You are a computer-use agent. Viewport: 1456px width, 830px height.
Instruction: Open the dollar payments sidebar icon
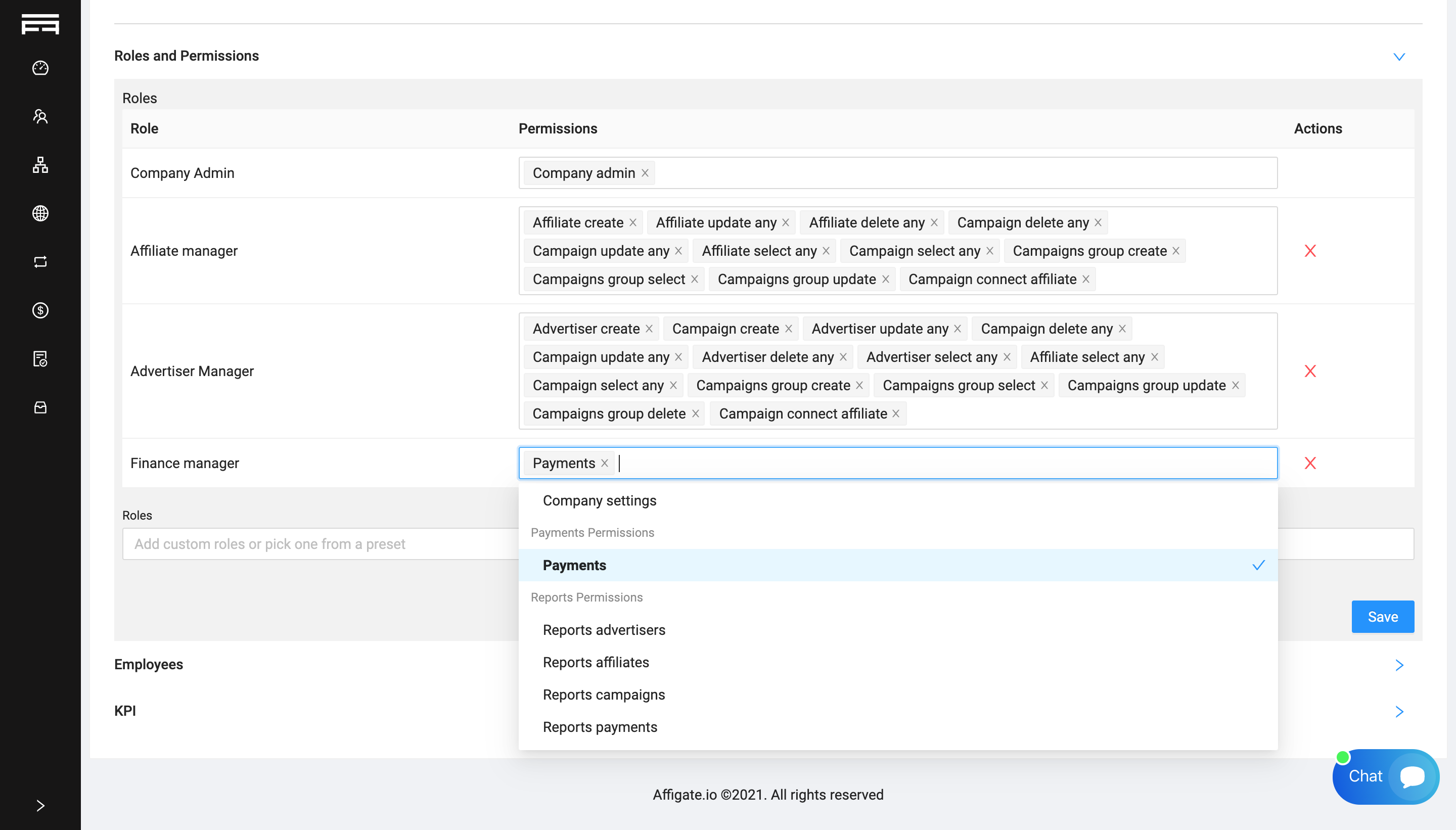tap(40, 310)
